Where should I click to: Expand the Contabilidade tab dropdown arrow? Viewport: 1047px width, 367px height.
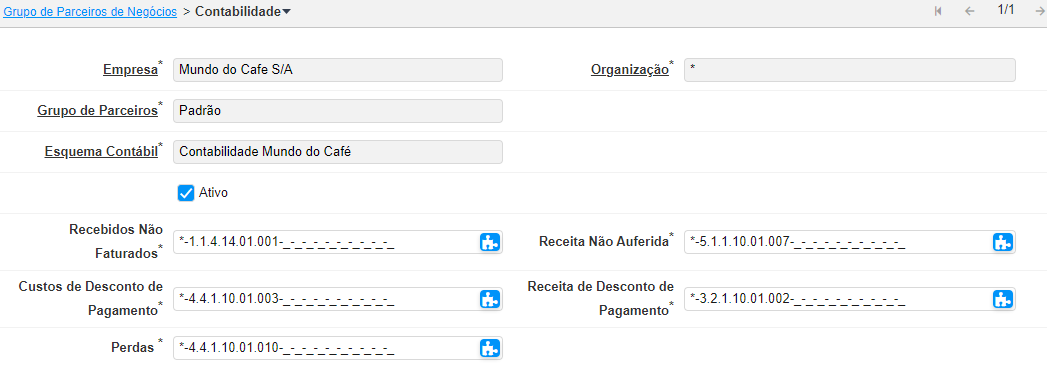click(286, 12)
